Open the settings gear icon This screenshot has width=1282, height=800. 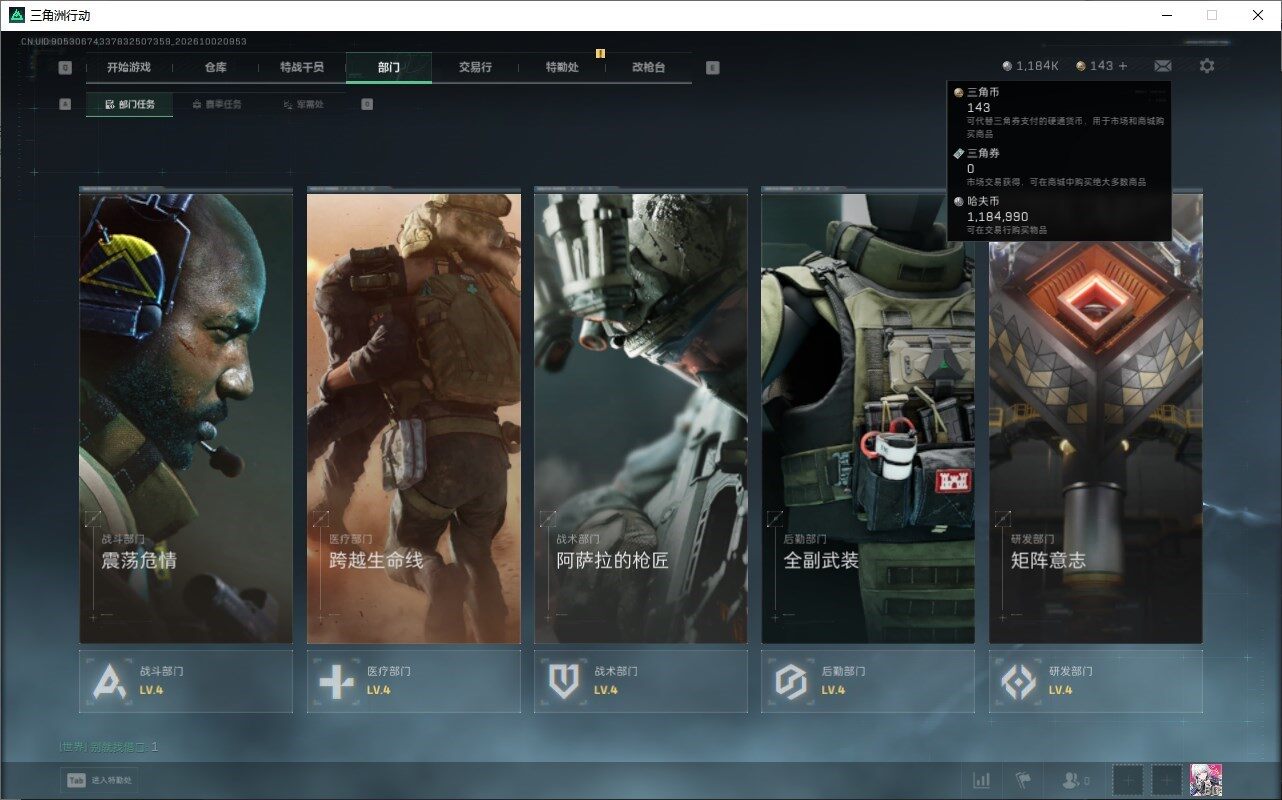coord(1207,66)
